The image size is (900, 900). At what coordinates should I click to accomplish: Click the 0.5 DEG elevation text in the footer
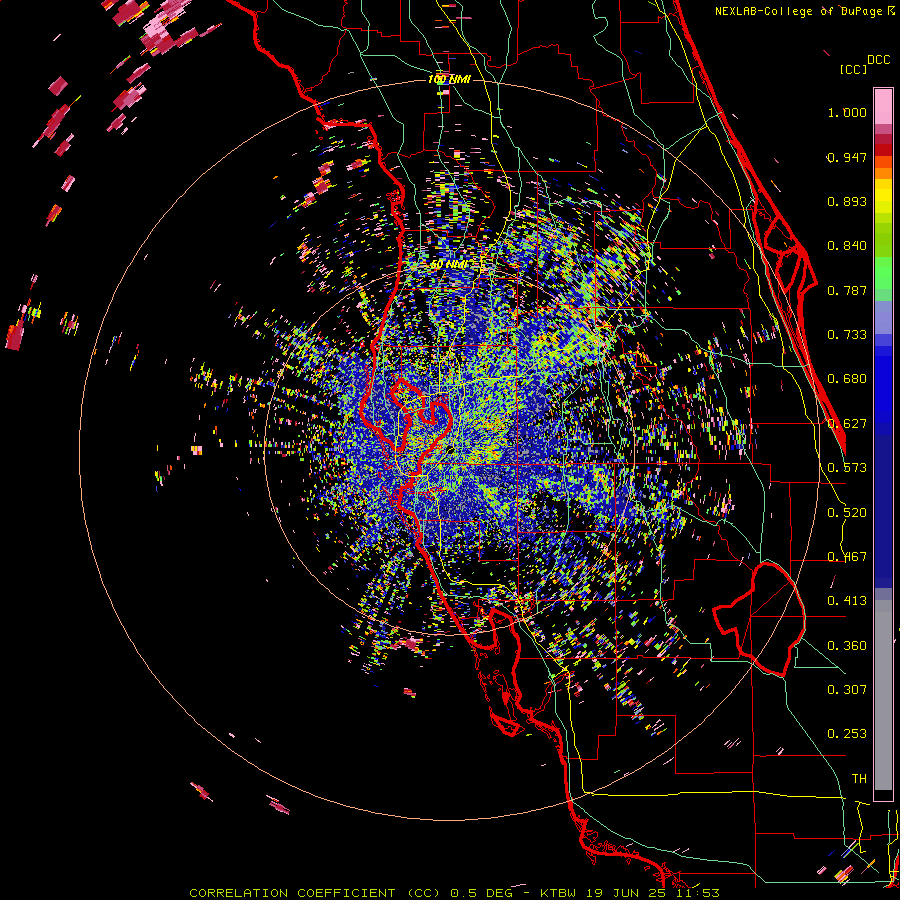pyautogui.click(x=481, y=893)
